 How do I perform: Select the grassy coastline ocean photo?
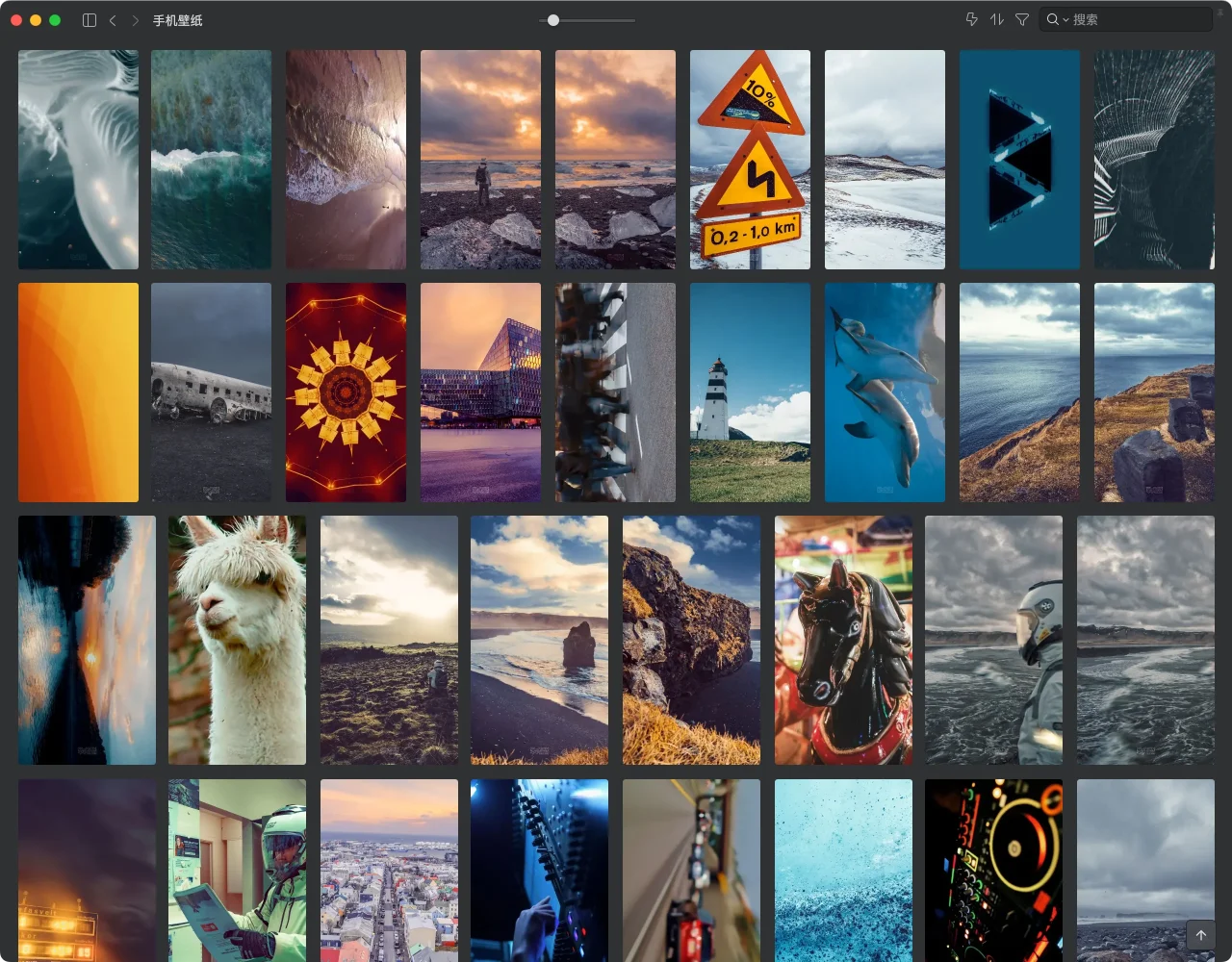(x=1019, y=392)
